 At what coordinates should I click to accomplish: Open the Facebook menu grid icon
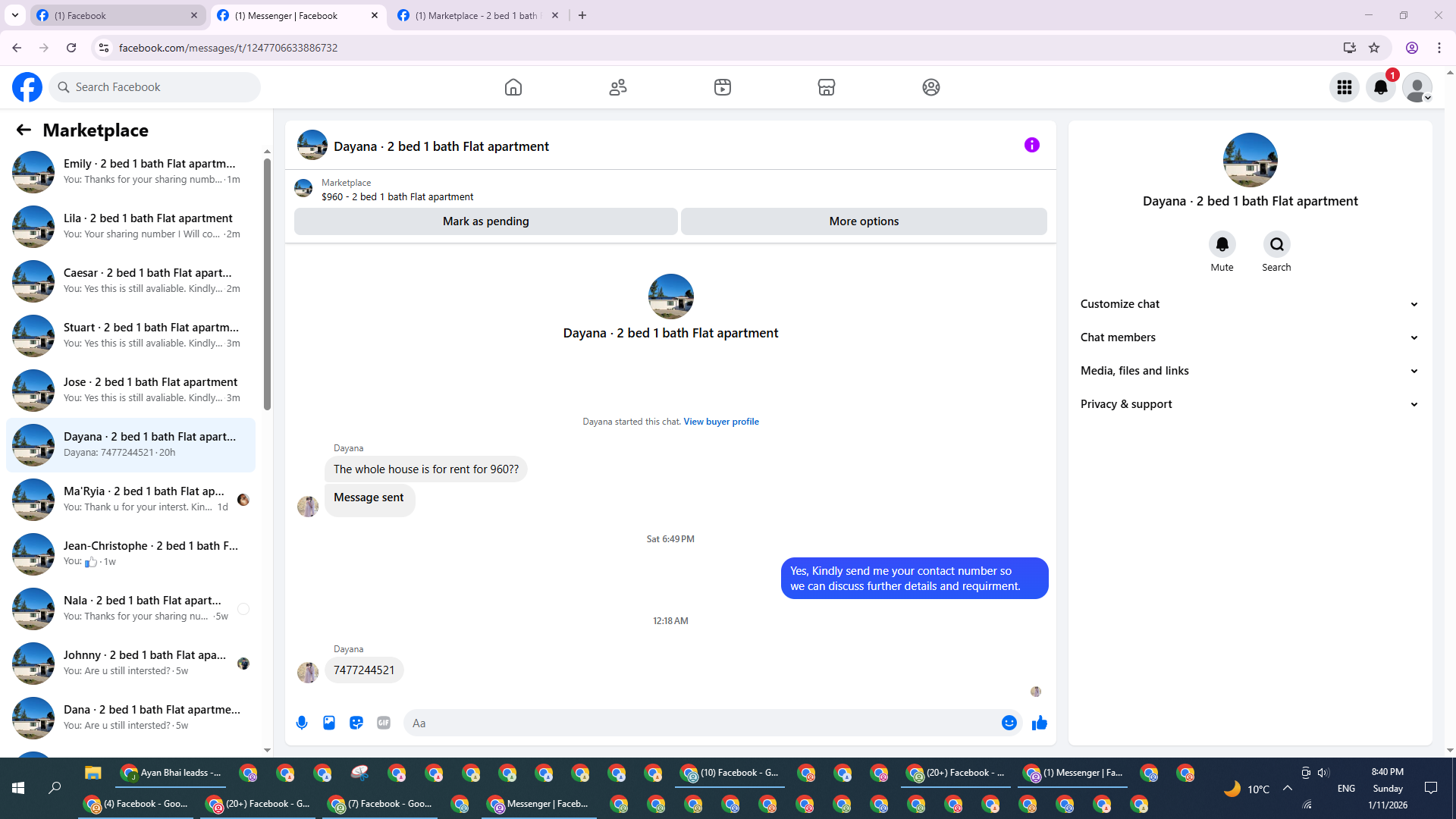[1345, 87]
